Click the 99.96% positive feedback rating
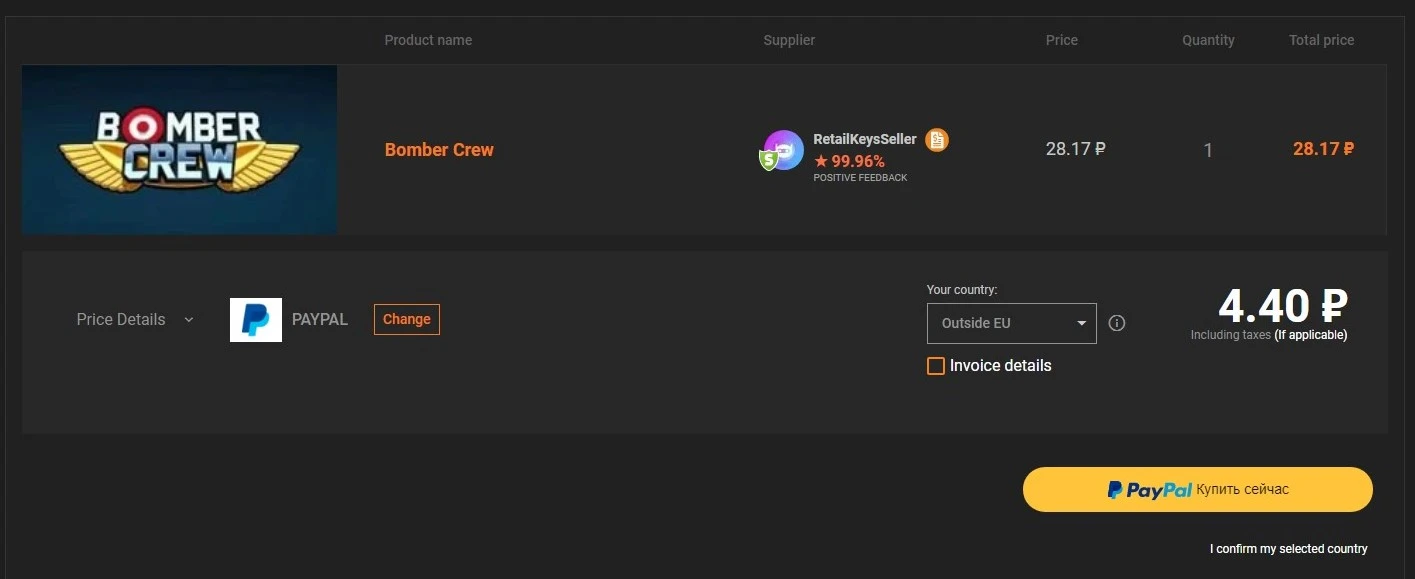The height and width of the screenshot is (579, 1415). 849,161
